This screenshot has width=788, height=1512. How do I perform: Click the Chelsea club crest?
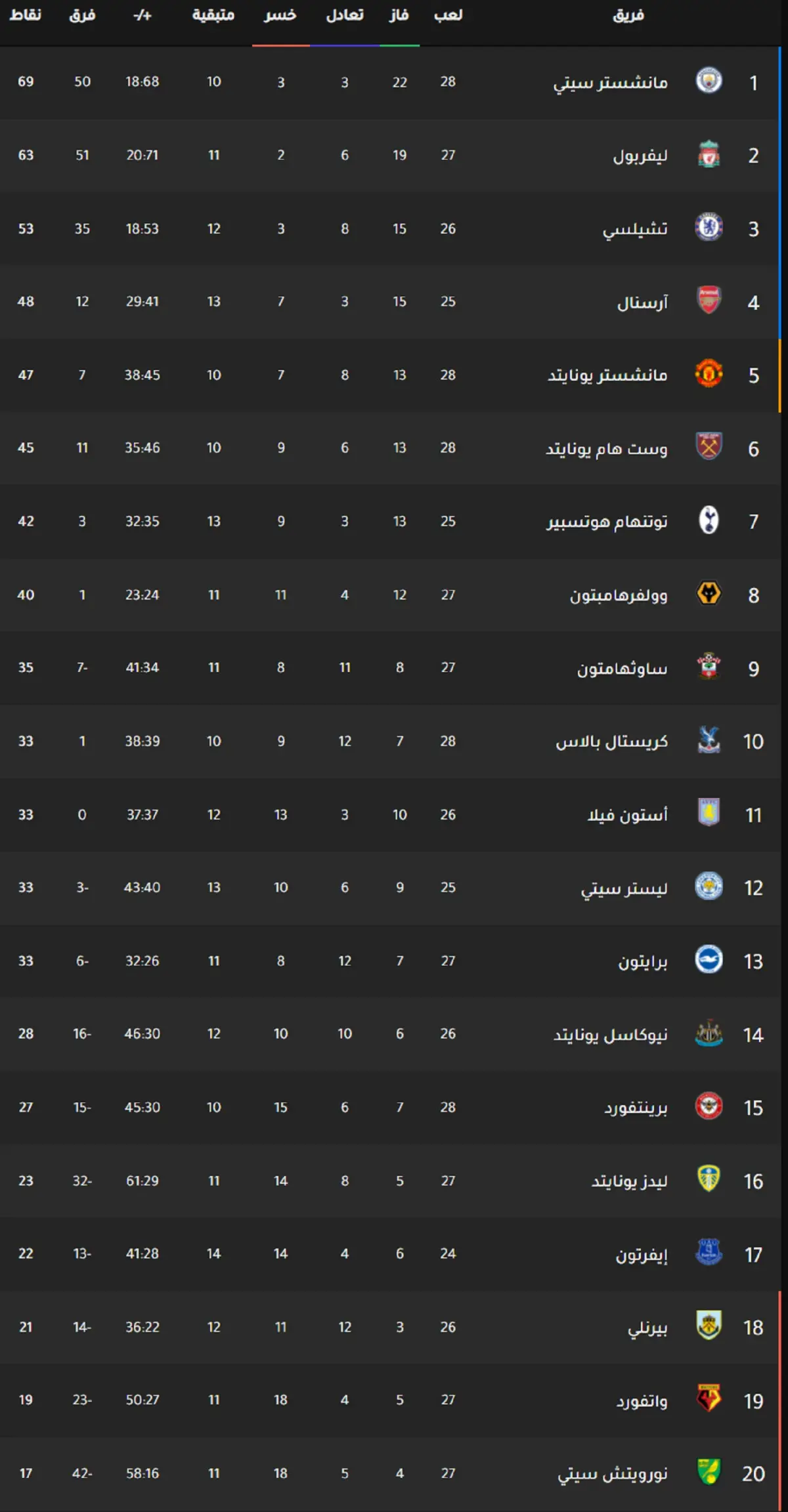click(x=709, y=228)
